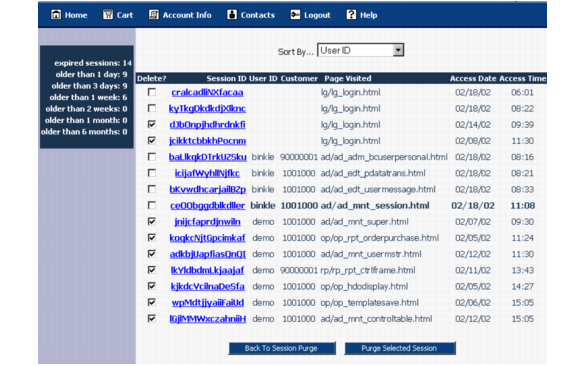Click page op/op_rpt_orderpurchase.html cell
The height and width of the screenshot is (366, 585).
point(379,238)
